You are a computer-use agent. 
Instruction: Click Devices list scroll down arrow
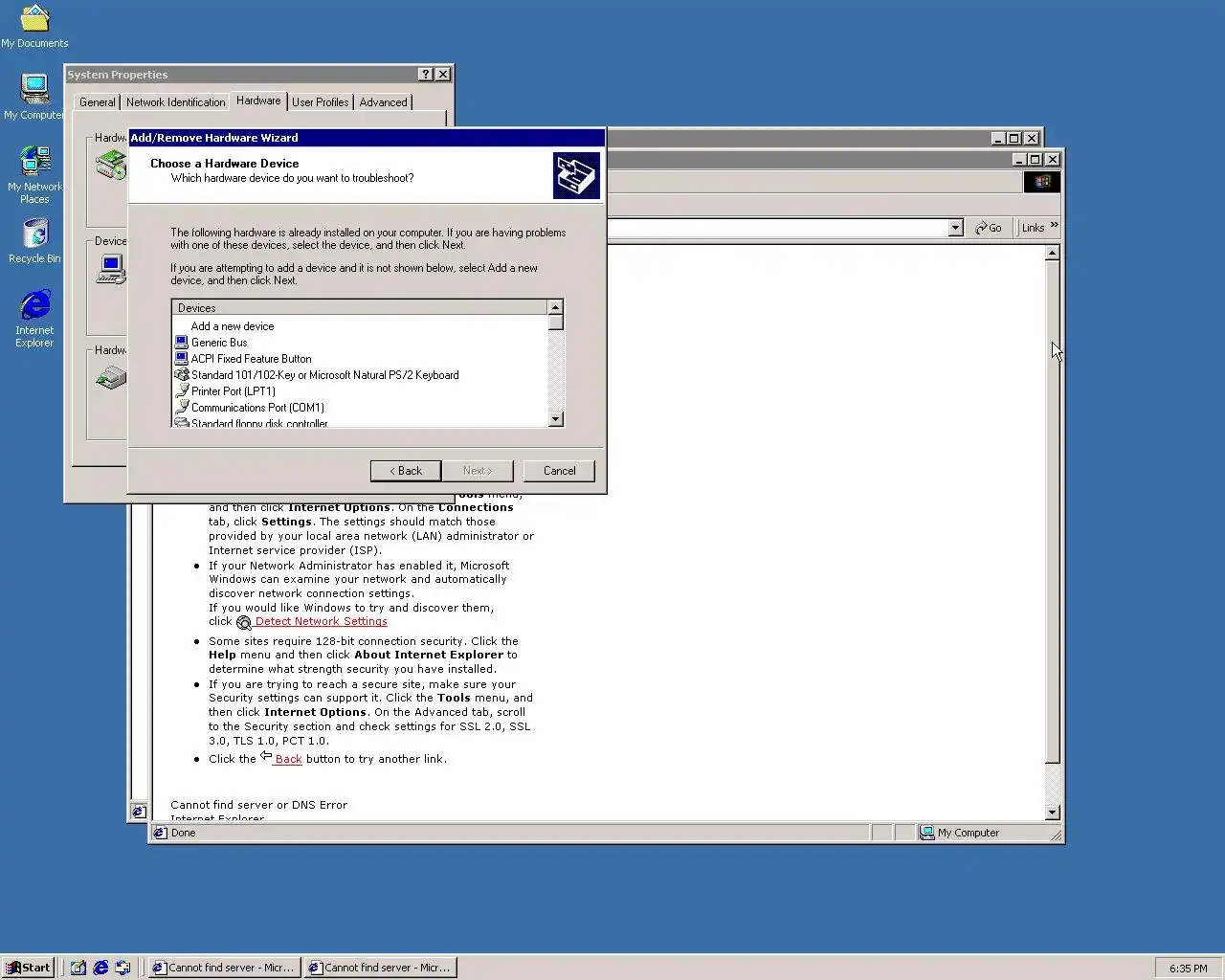pyautogui.click(x=555, y=419)
